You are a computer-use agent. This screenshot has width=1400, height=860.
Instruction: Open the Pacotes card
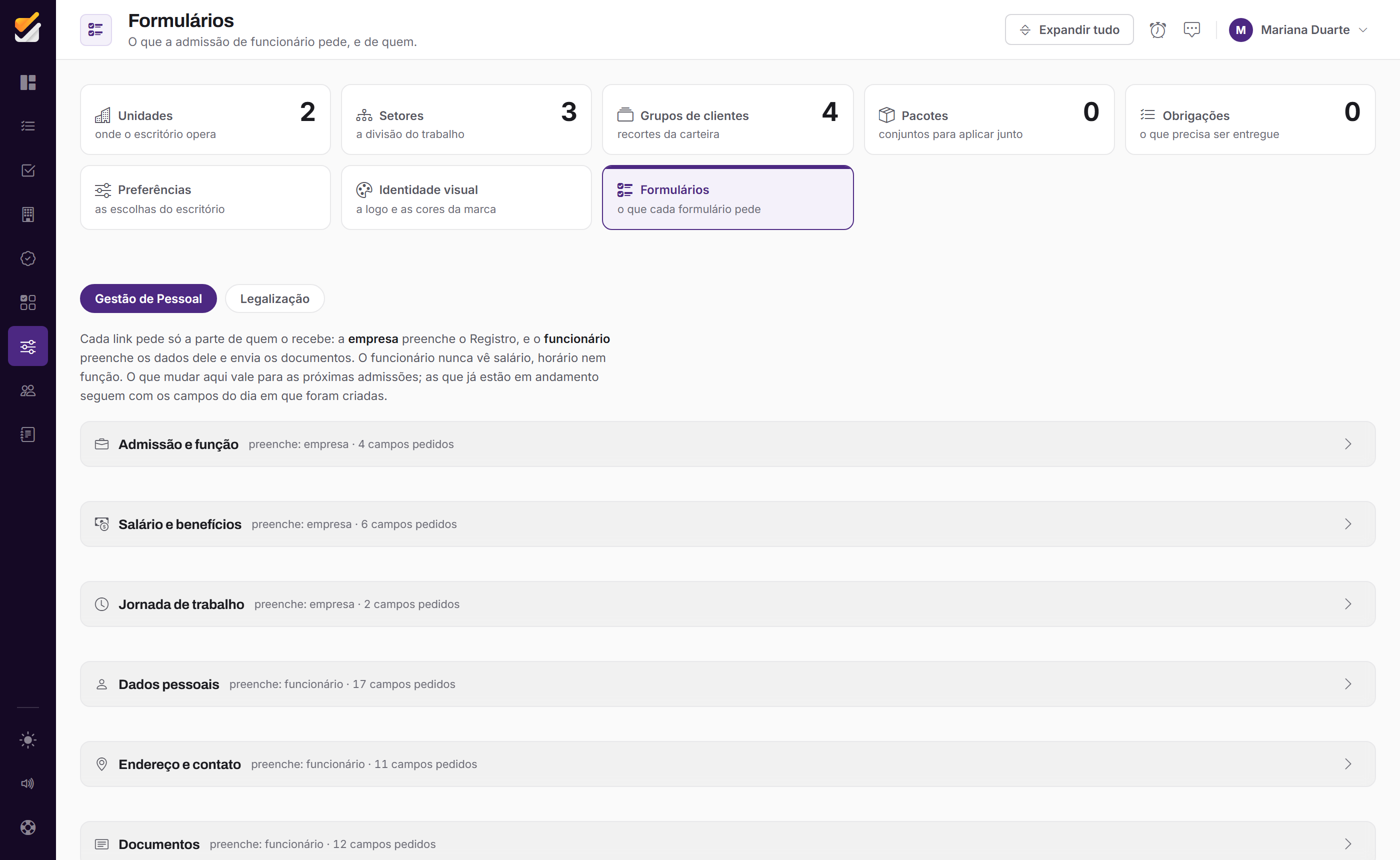point(989,119)
